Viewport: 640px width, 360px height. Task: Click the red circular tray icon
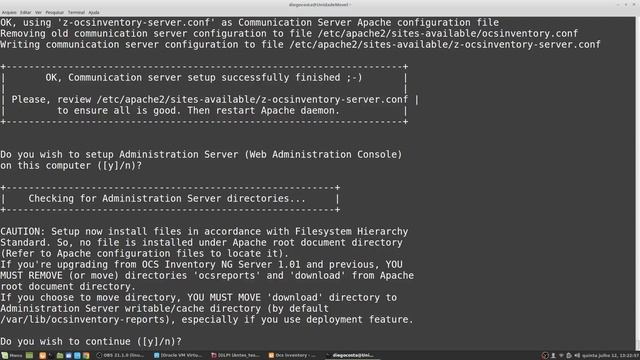click(545, 356)
